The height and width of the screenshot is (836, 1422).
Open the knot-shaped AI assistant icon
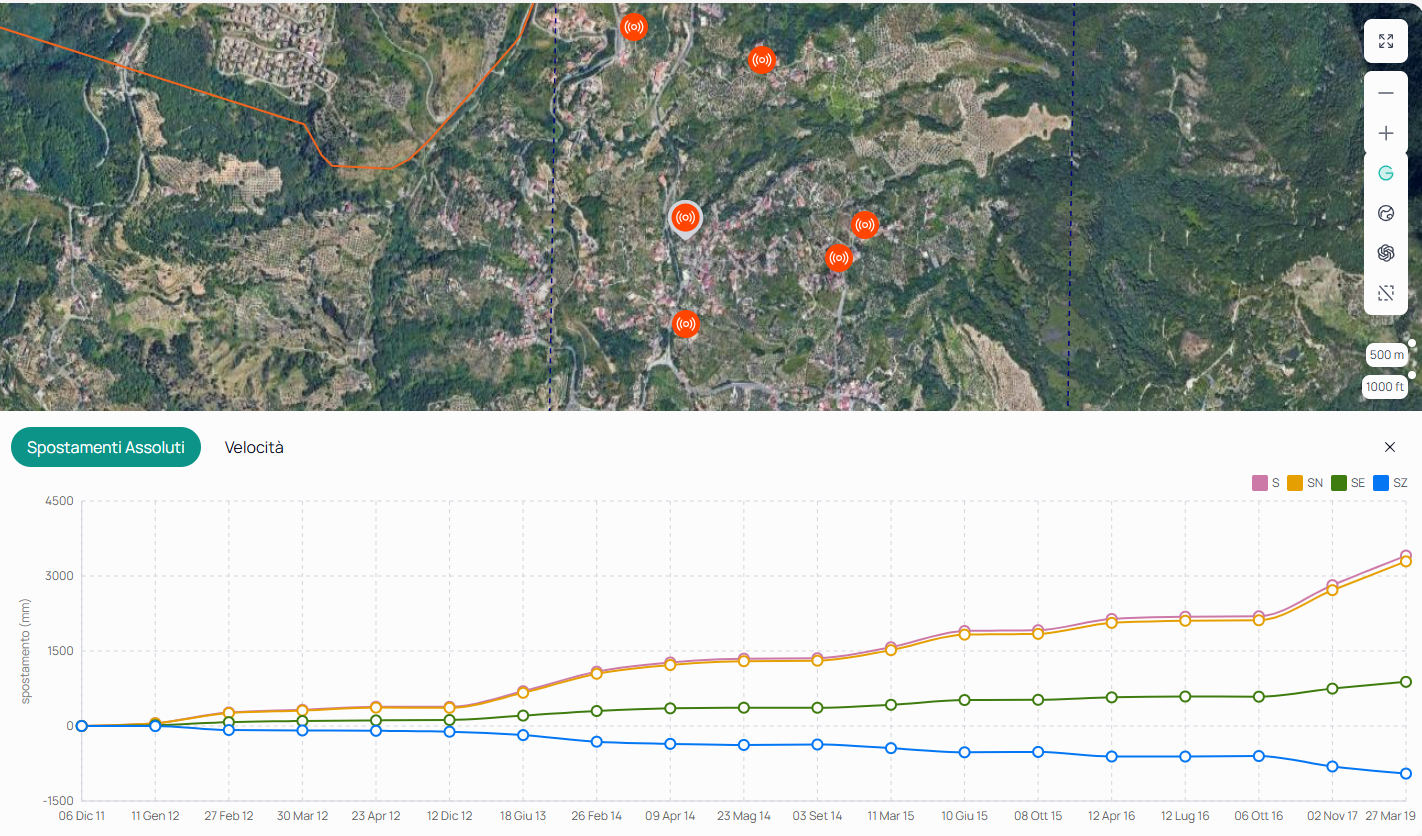1386,253
